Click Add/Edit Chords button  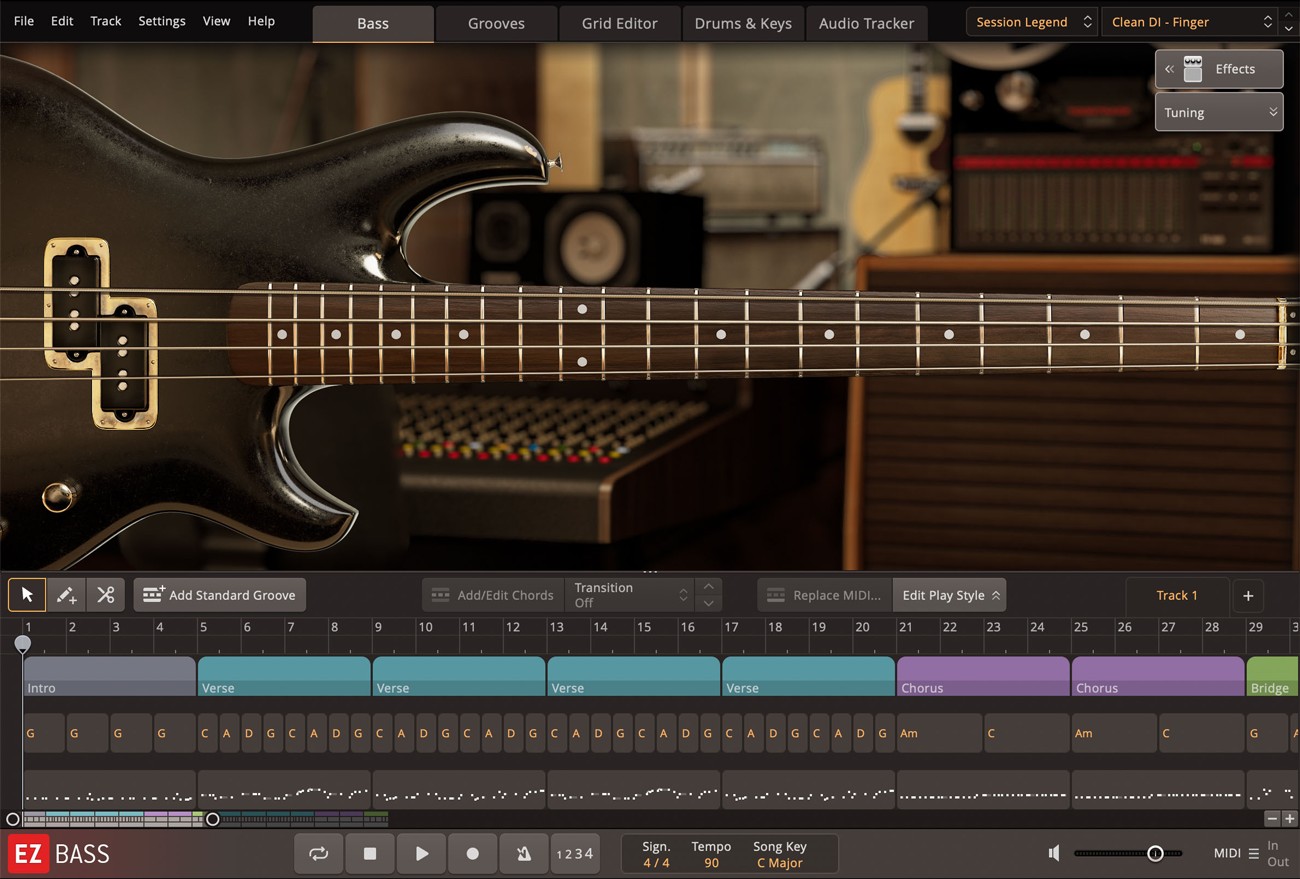(x=492, y=595)
